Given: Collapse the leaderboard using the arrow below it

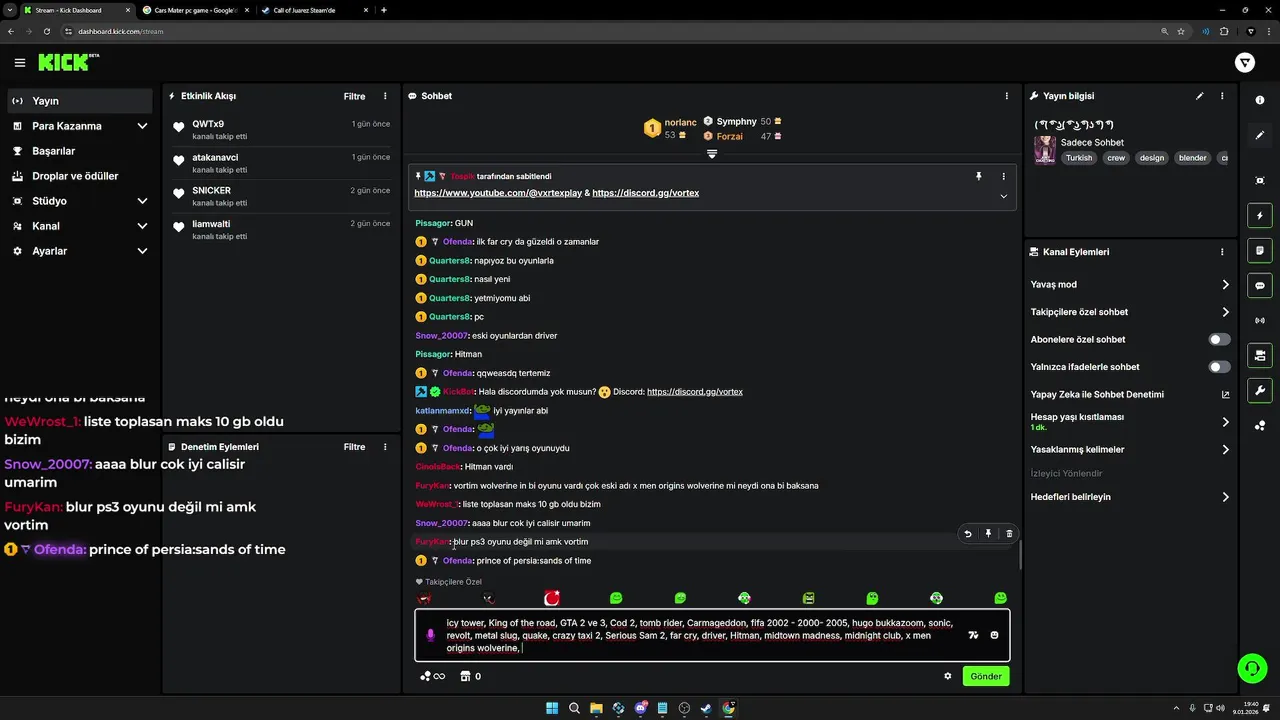Looking at the screenshot, I should pos(712,154).
